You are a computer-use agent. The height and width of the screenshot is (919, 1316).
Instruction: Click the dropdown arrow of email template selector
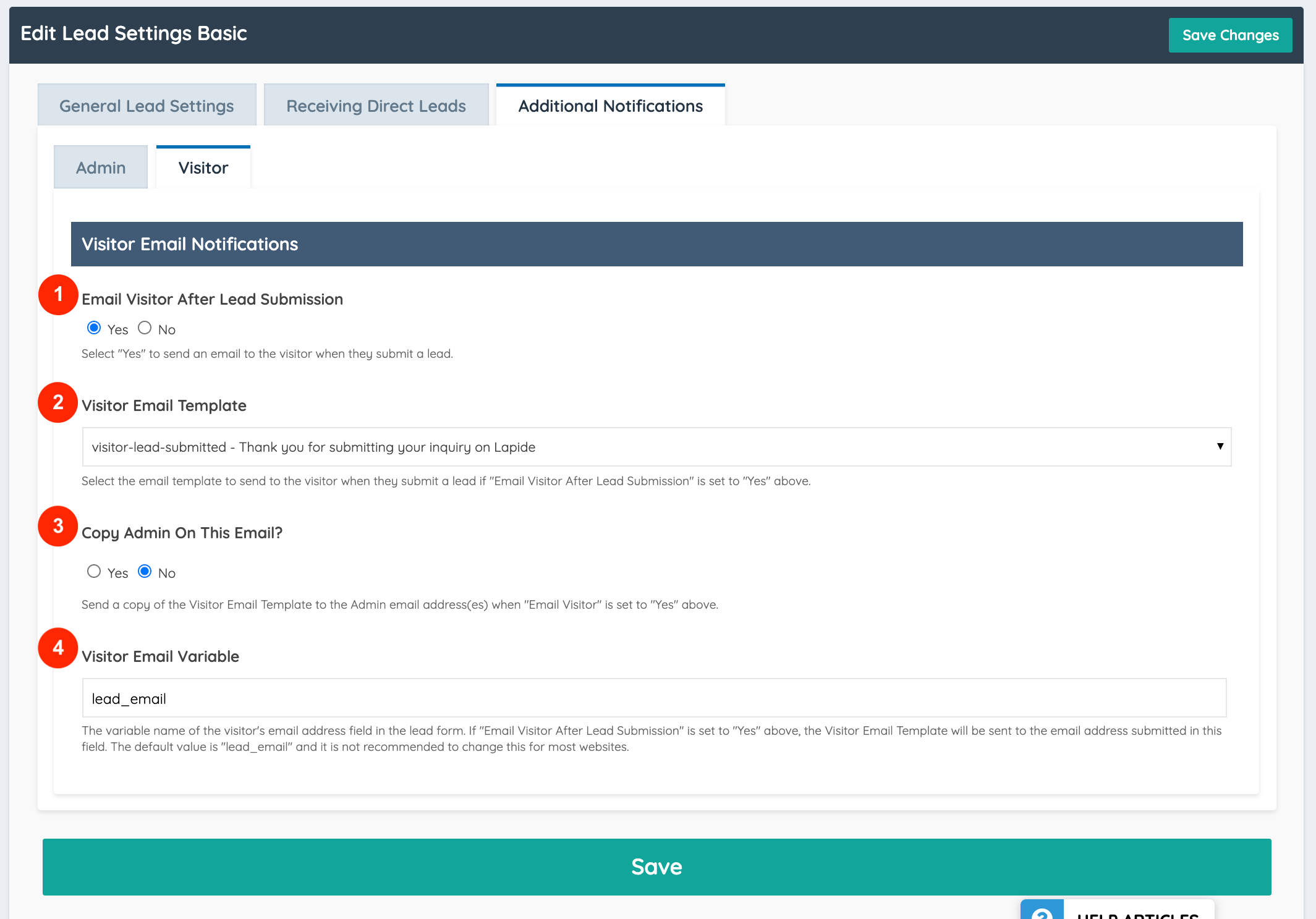[1220, 446]
